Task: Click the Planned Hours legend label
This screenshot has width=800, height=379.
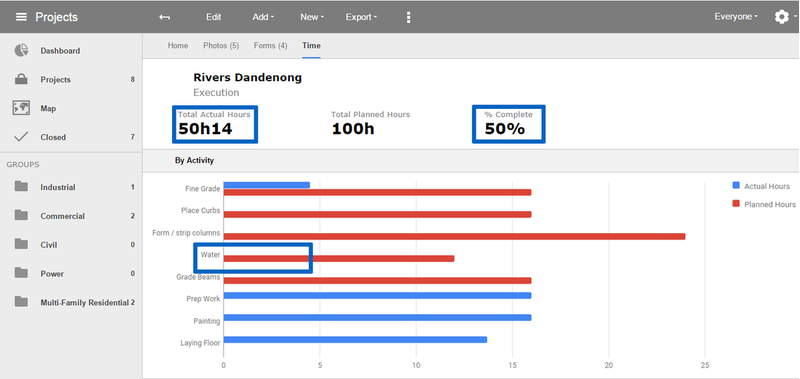Action: [769, 205]
